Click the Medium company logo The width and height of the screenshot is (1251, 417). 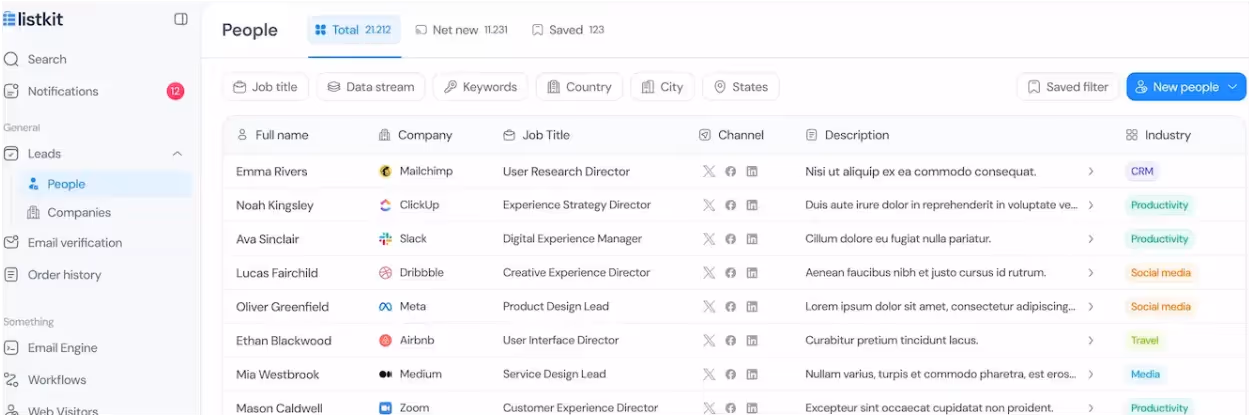(386, 374)
